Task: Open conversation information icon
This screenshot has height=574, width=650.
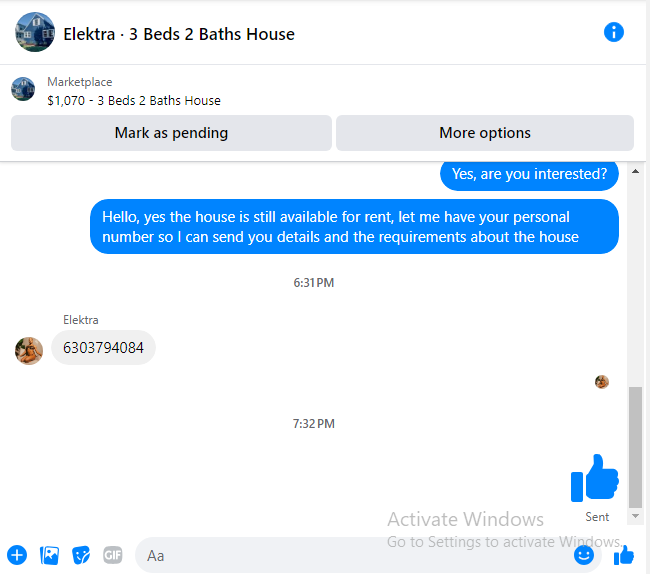Action: point(614,32)
